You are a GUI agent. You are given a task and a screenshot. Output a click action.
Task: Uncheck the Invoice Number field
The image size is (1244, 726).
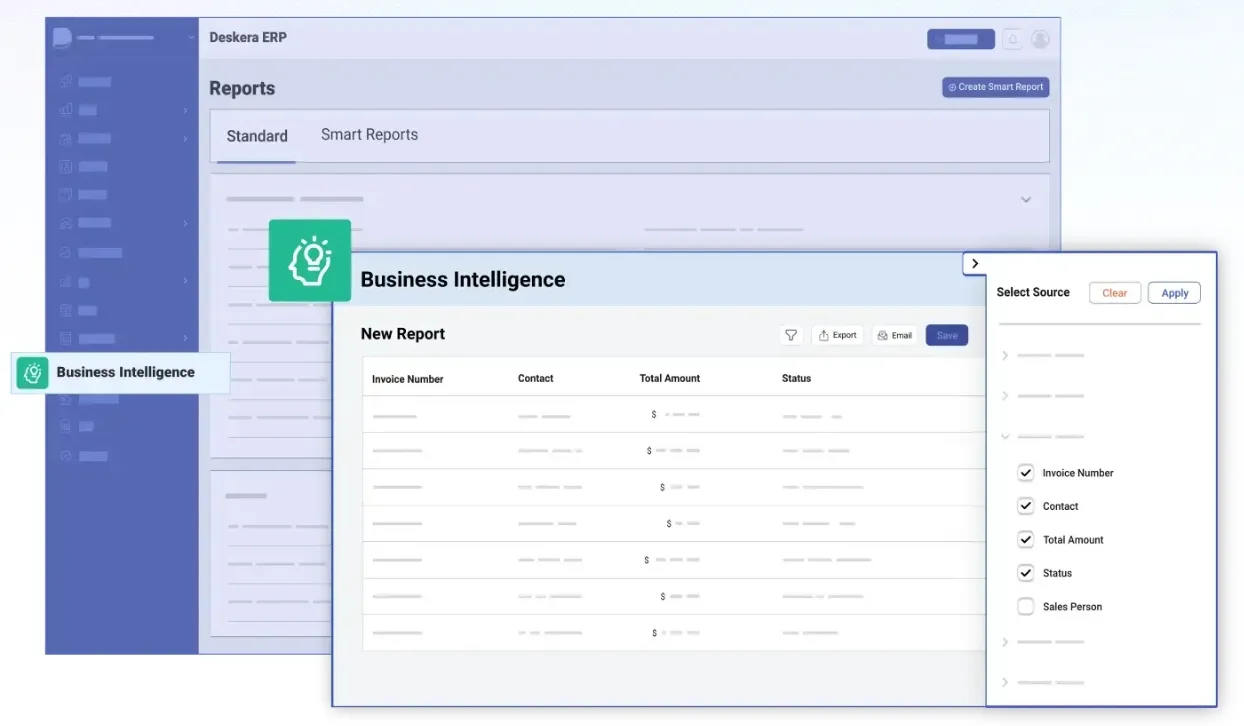coord(1025,473)
